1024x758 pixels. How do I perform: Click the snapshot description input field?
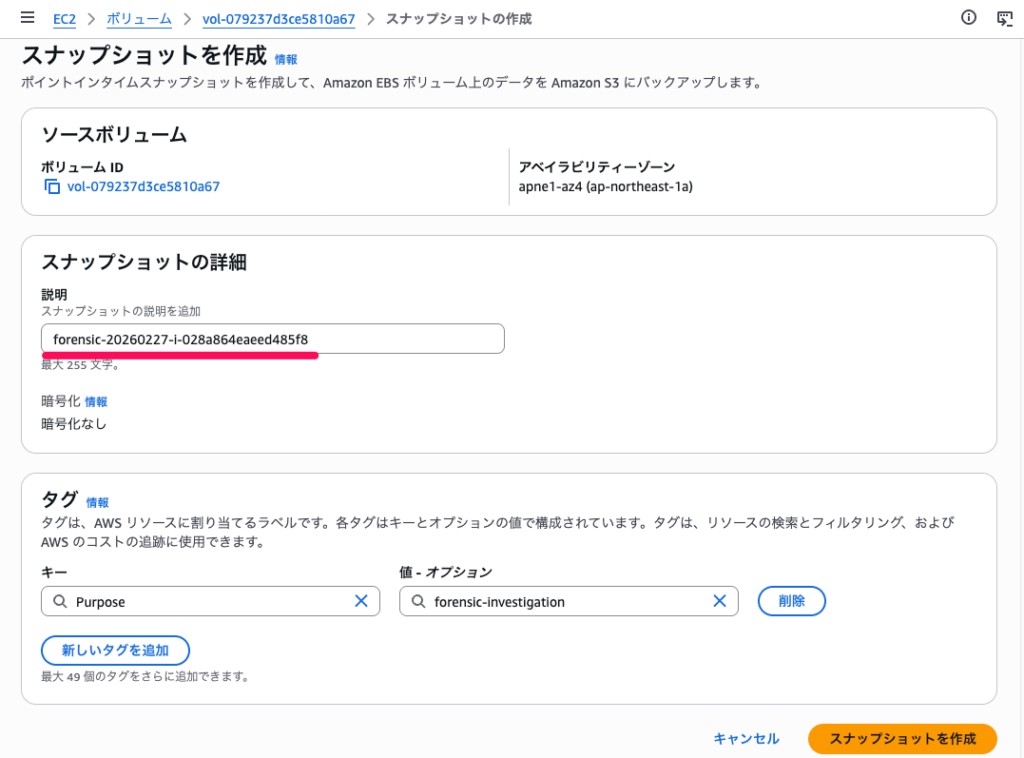tap(272, 339)
